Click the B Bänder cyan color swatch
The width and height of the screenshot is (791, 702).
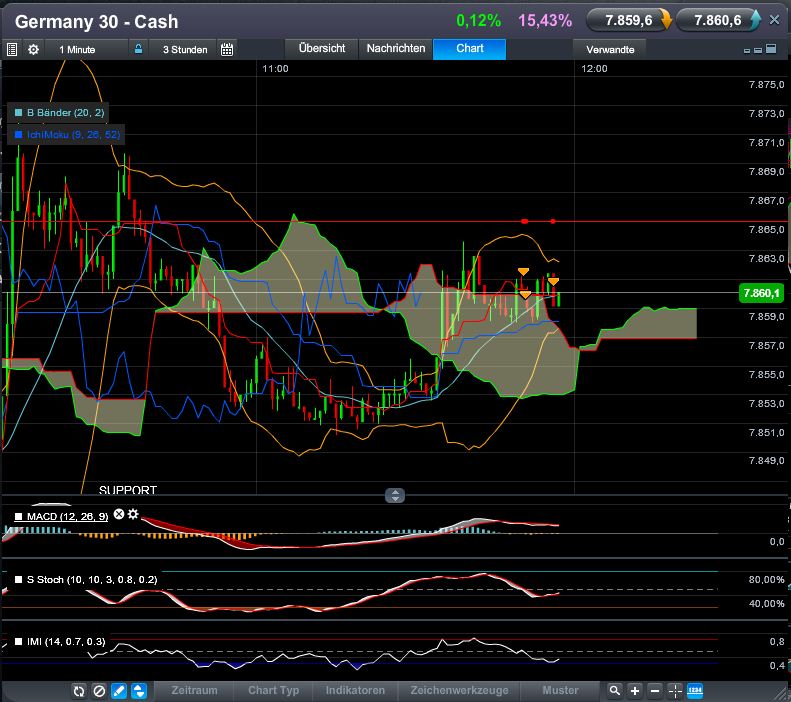(19, 112)
